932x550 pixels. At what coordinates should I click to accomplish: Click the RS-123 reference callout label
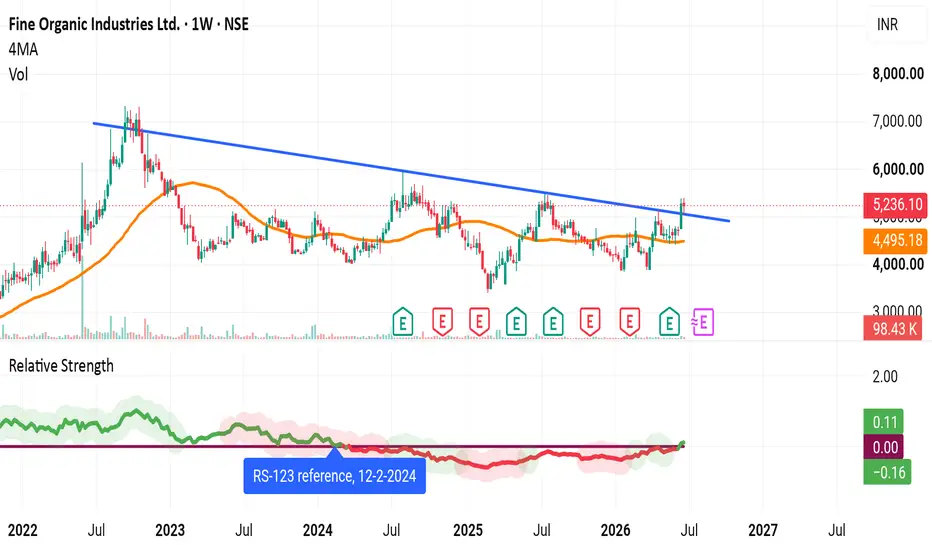click(x=335, y=476)
